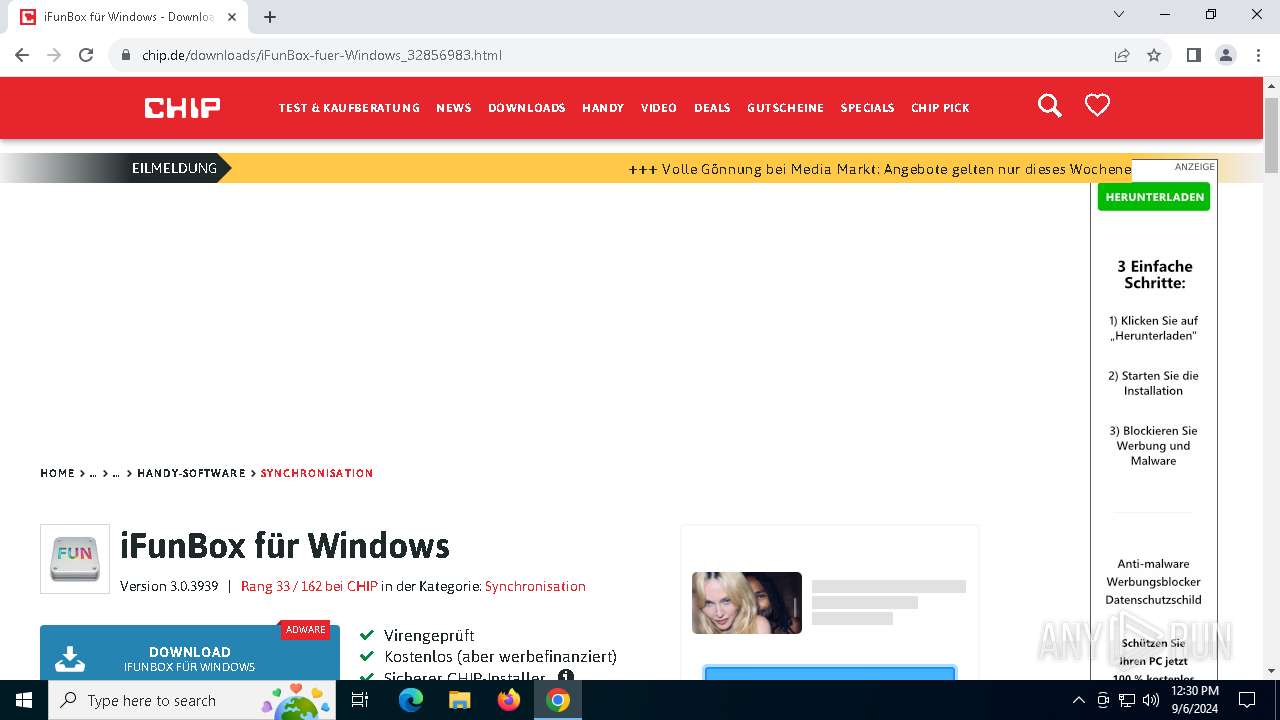This screenshot has width=1280, height=720.
Task: Show hidden tray icons chevron
Action: pyautogui.click(x=1078, y=700)
